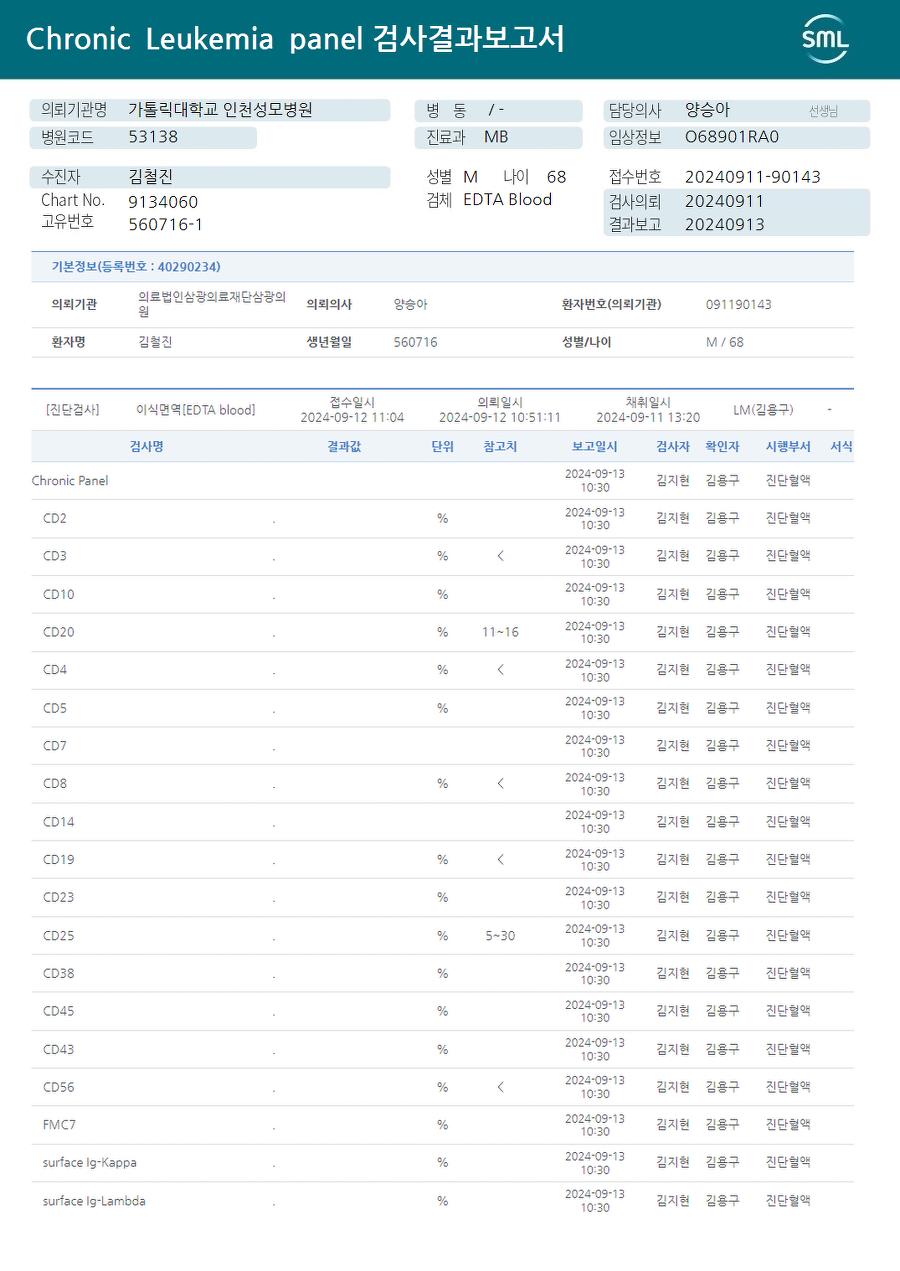900x1271 pixels.
Task: Select the 의뢰기관 value '의료법인삼광의료재단삼광의원'
Action: click(x=212, y=304)
